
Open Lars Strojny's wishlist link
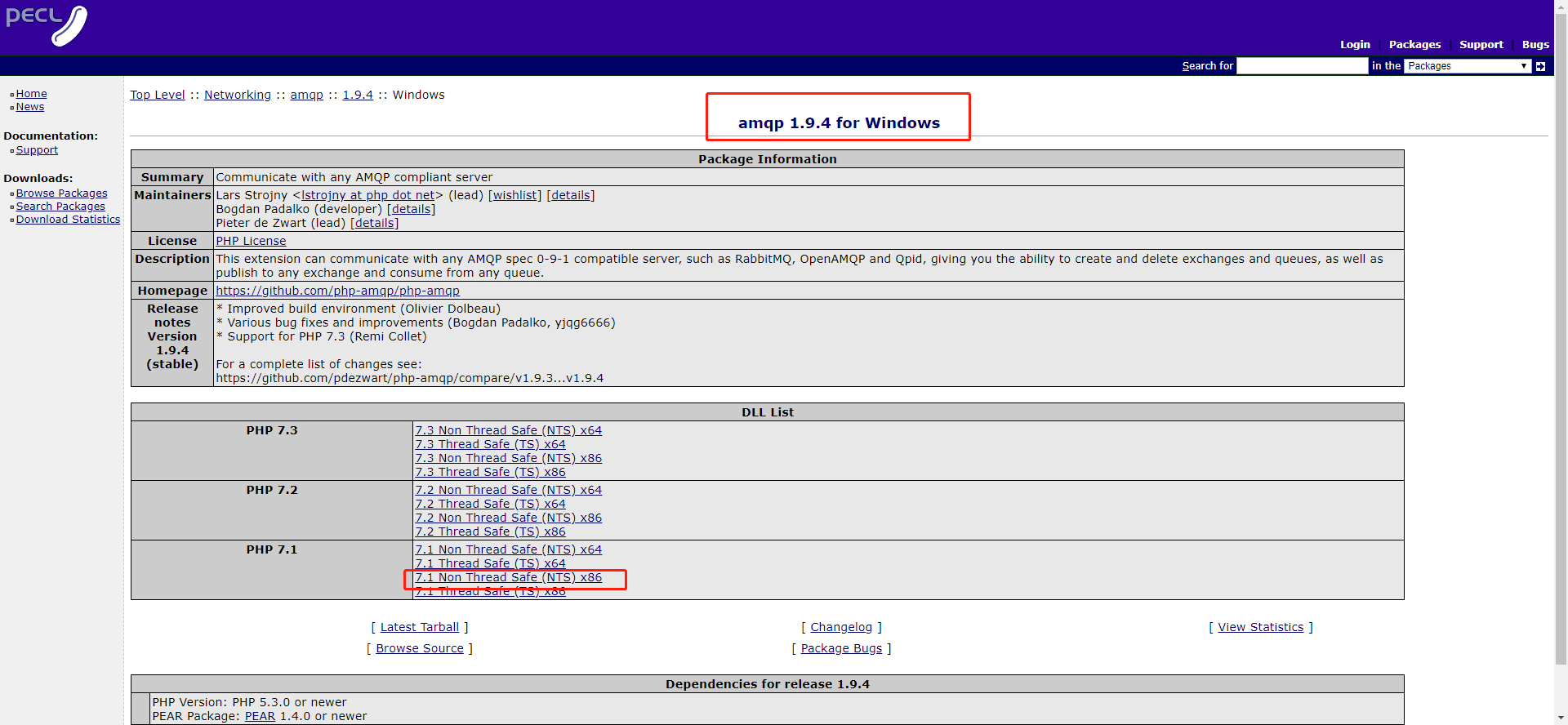(514, 195)
